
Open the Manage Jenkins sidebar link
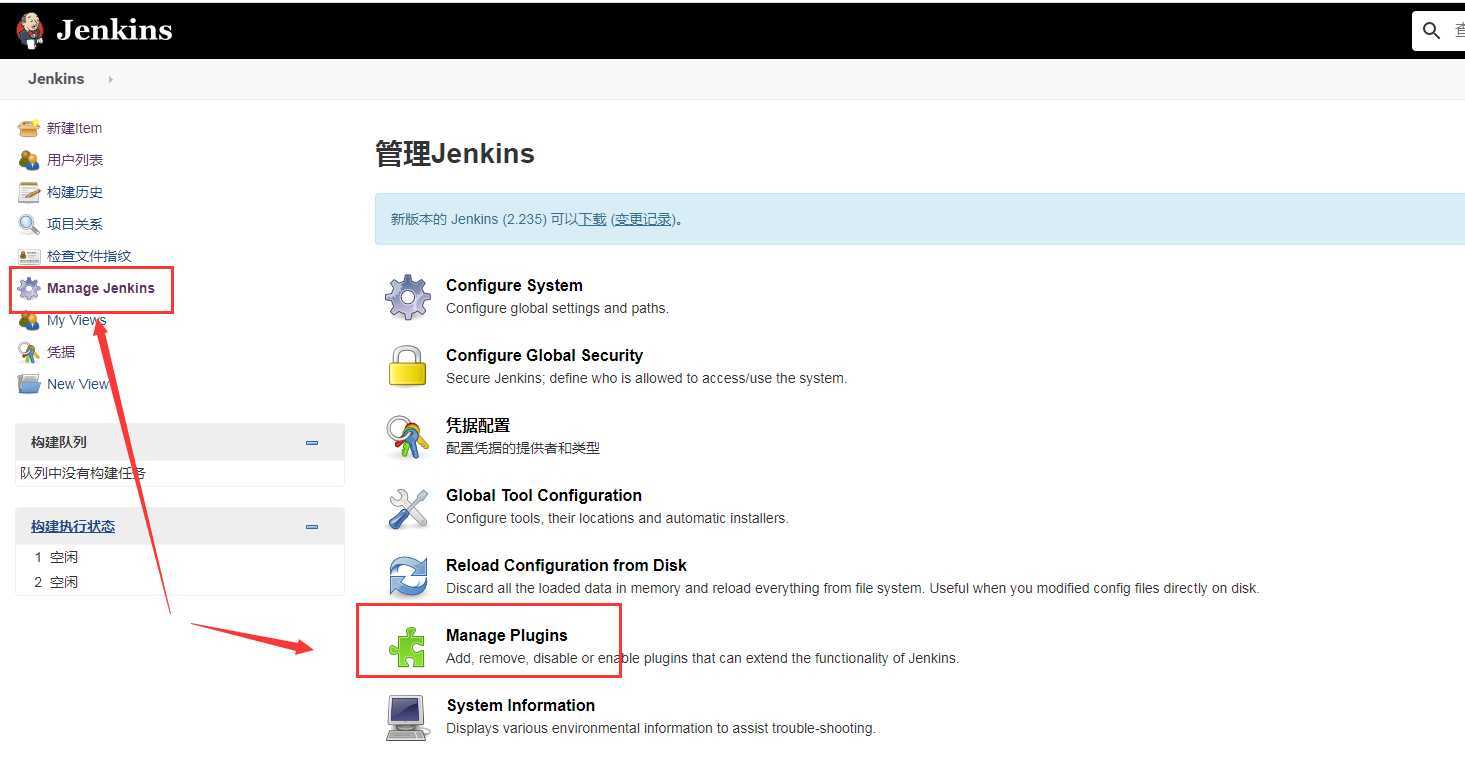tap(101, 288)
